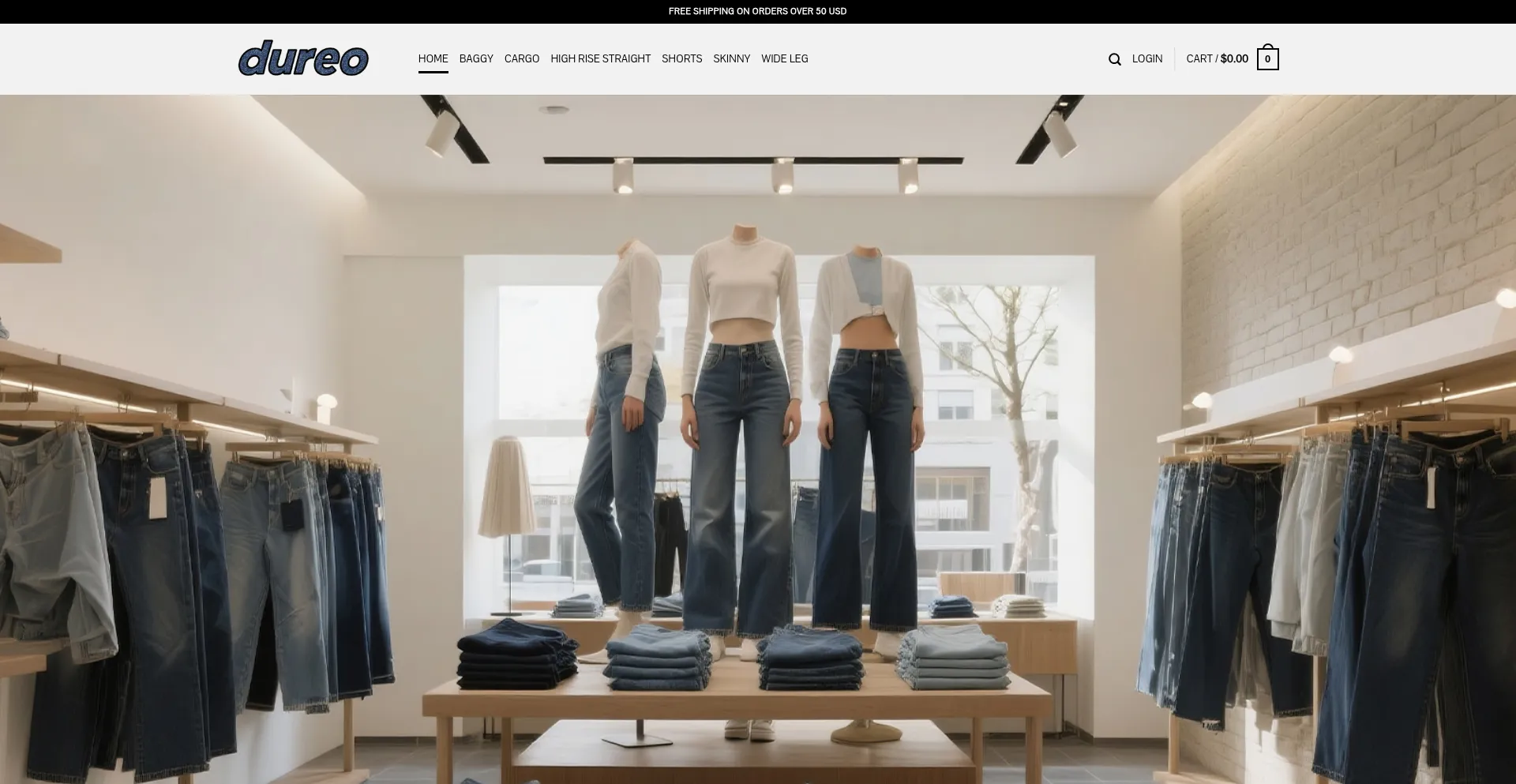Click the darkest folded jeans stack on the table
Viewport: 1516px width, 784px height.
pyautogui.click(x=517, y=654)
